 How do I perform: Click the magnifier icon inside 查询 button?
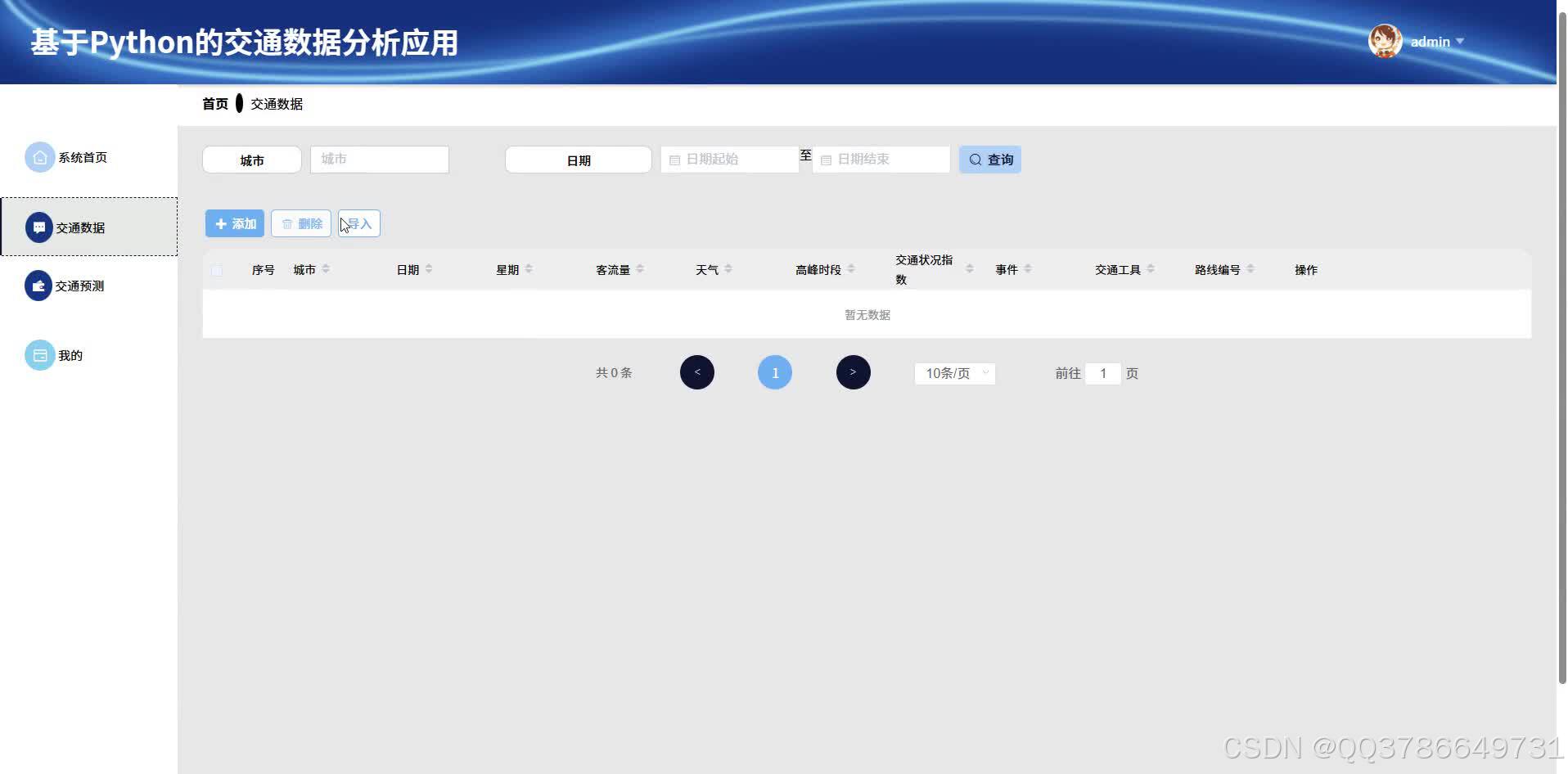(975, 160)
